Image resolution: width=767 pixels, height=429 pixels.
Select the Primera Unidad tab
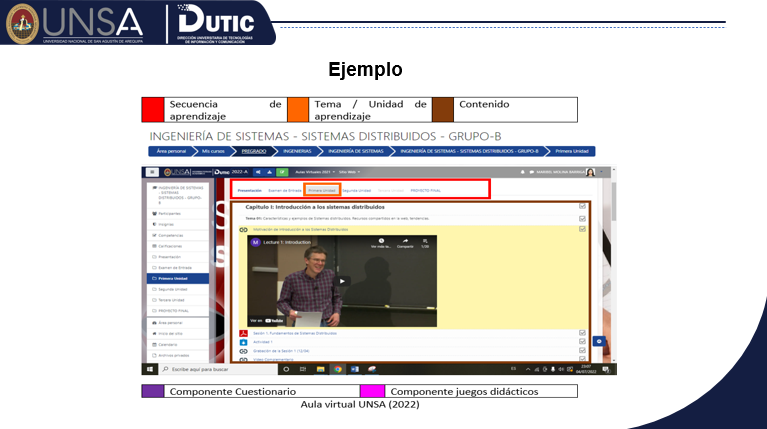tap(322, 190)
